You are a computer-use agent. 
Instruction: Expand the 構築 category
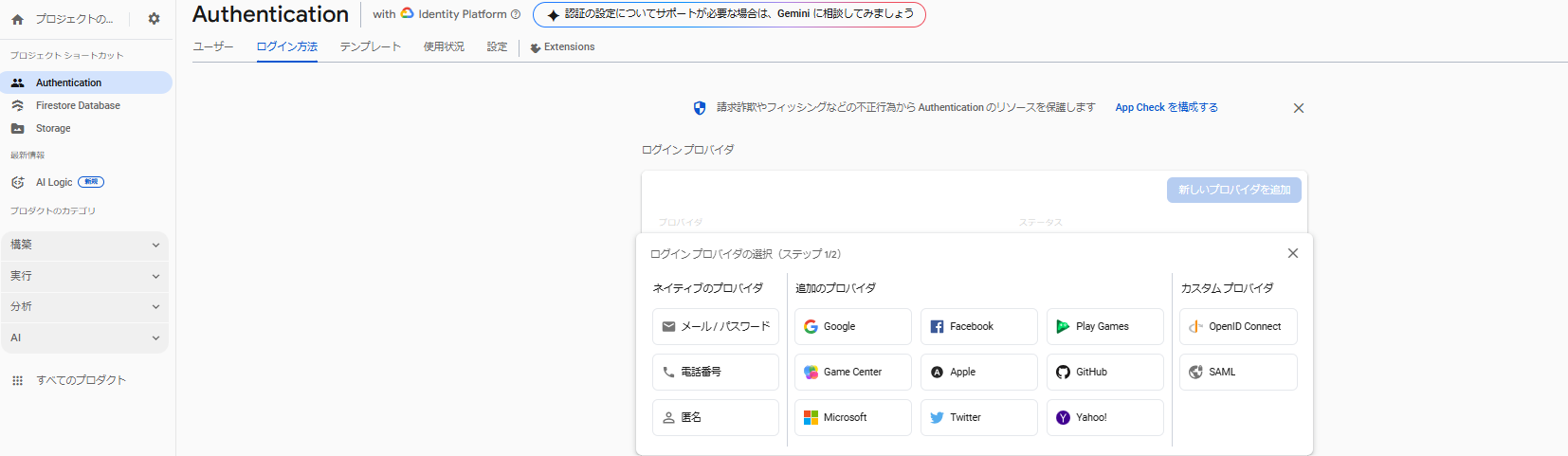click(85, 245)
